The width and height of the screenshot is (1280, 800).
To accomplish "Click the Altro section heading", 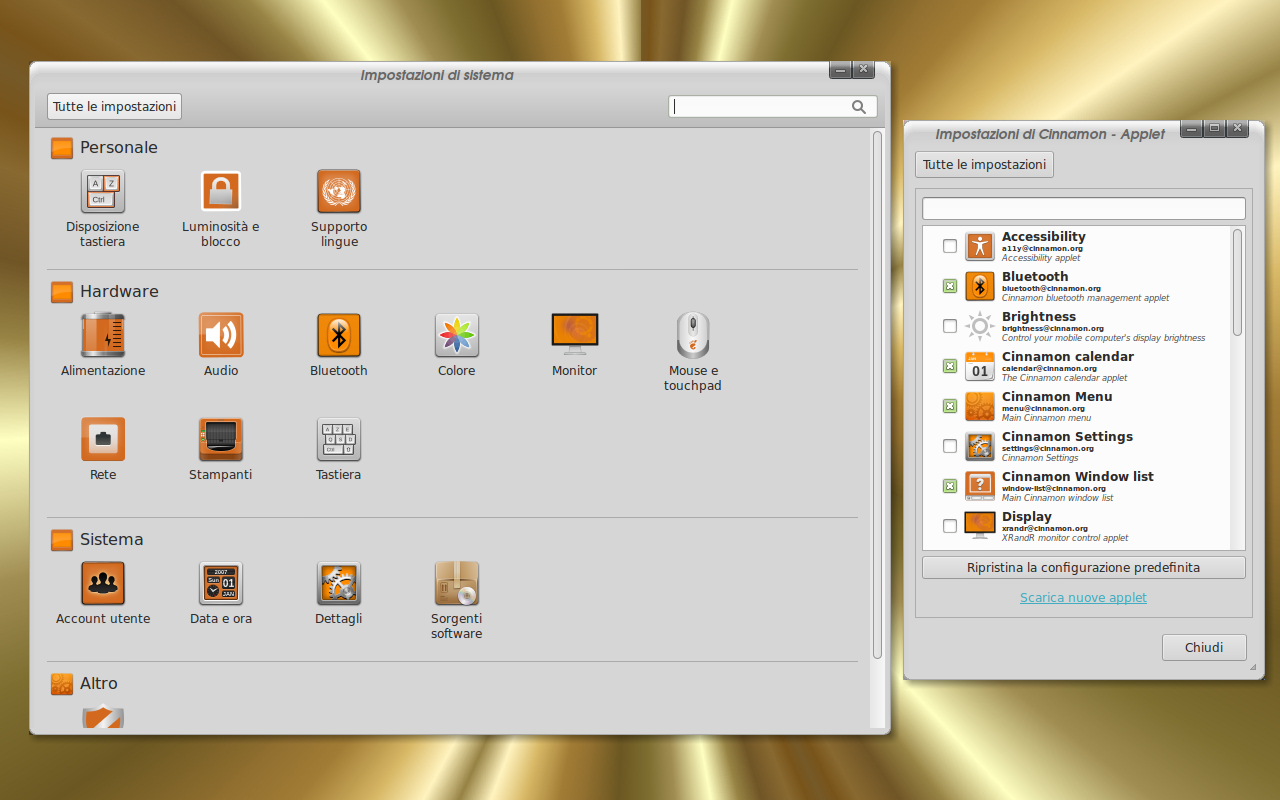I will 99,683.
